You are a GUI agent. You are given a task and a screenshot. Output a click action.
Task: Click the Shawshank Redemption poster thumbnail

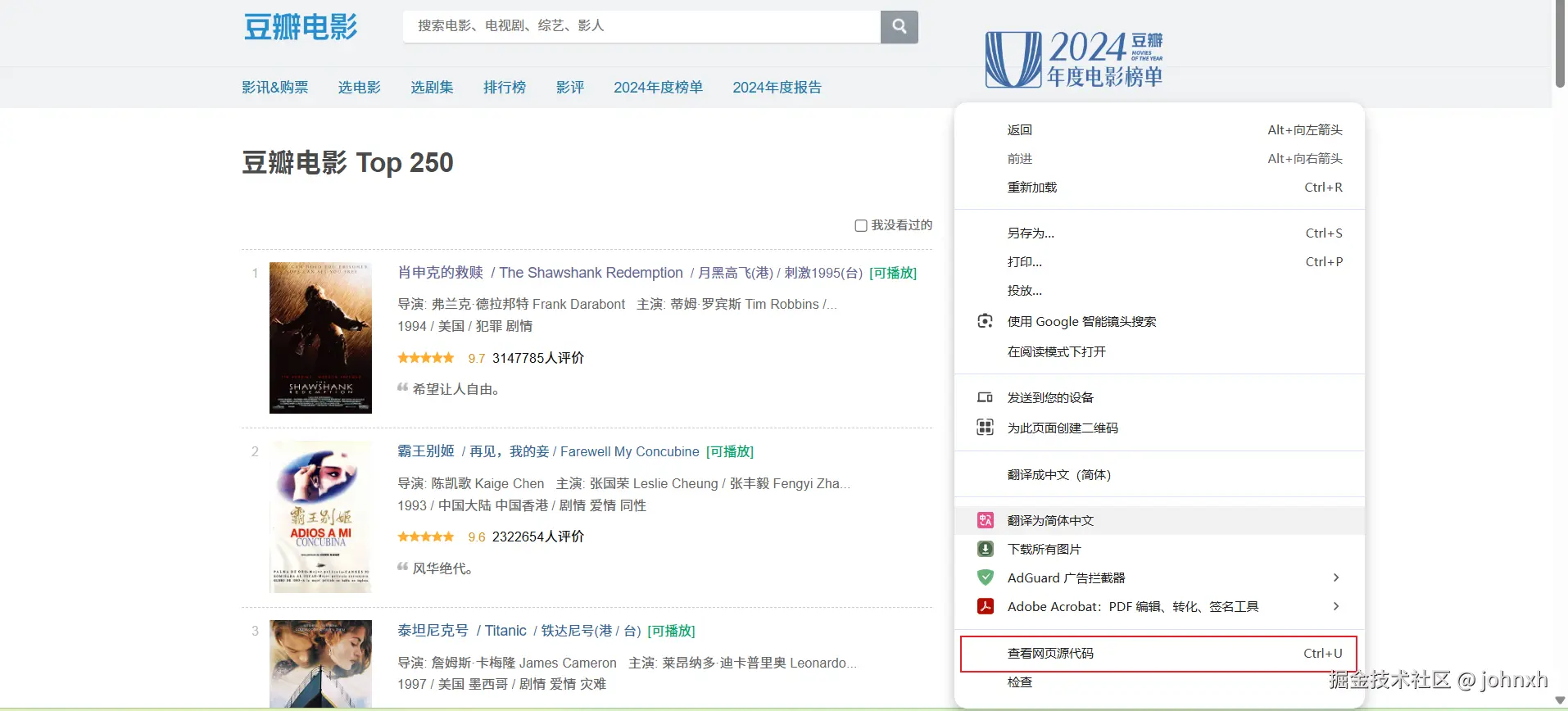pos(320,337)
